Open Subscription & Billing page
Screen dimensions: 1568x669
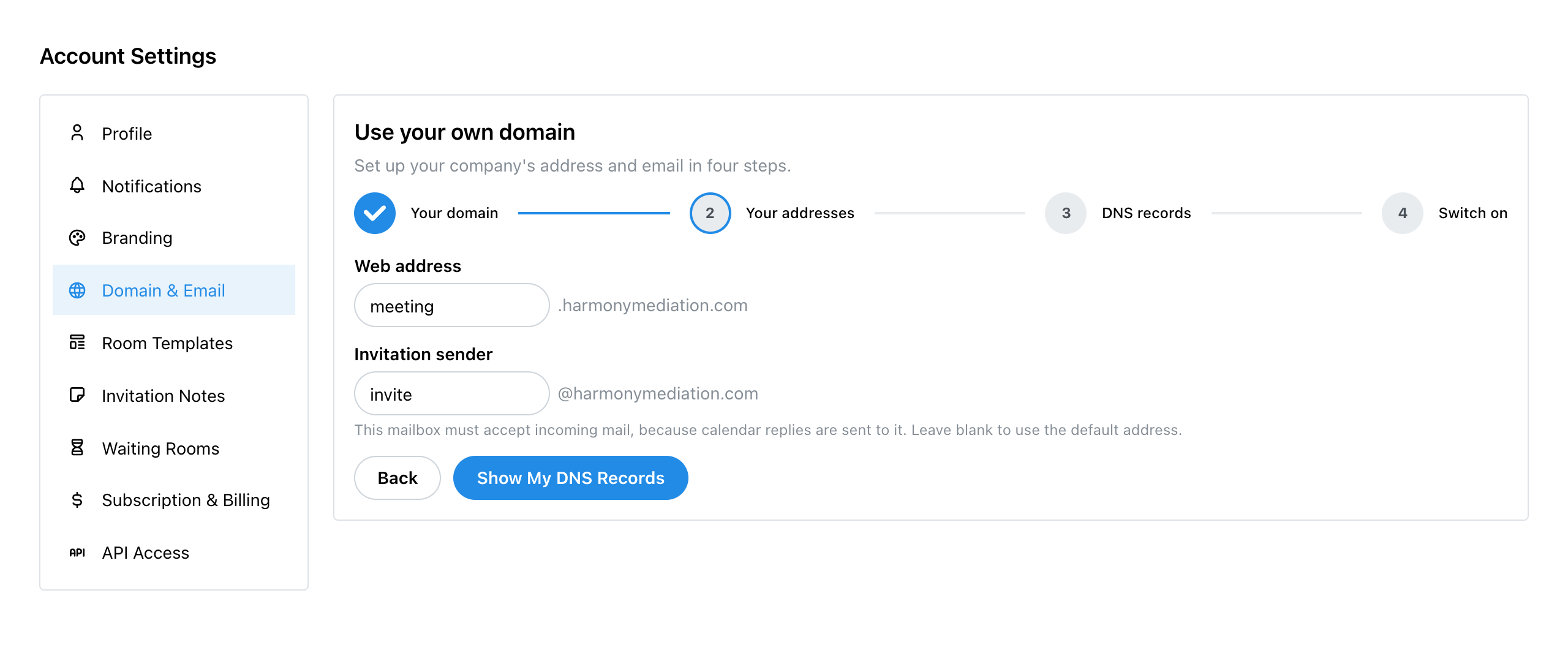pos(174,500)
